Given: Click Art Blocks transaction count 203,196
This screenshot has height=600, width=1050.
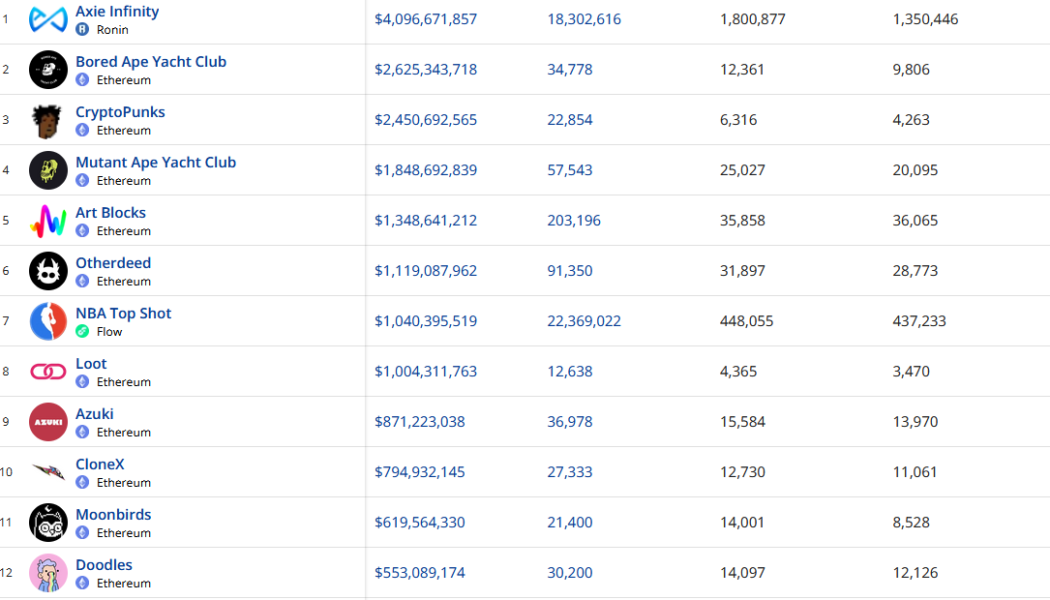Looking at the screenshot, I should [x=574, y=220].
